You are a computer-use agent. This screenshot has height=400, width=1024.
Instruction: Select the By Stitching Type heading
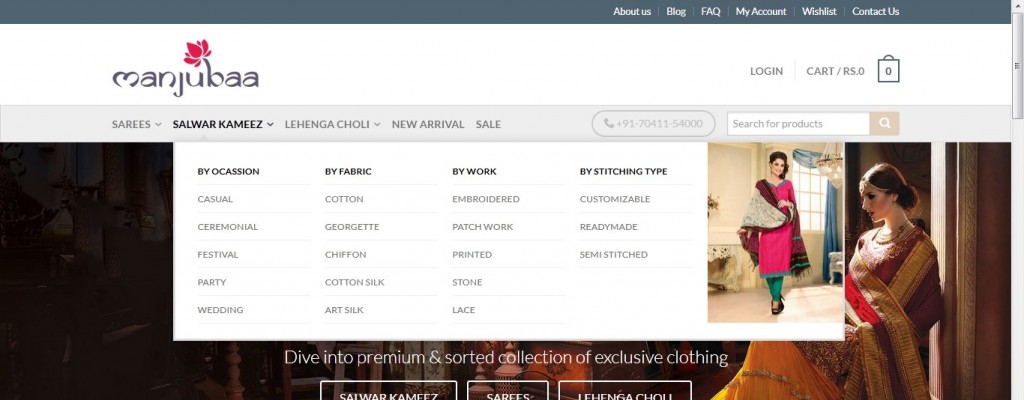[x=624, y=171]
